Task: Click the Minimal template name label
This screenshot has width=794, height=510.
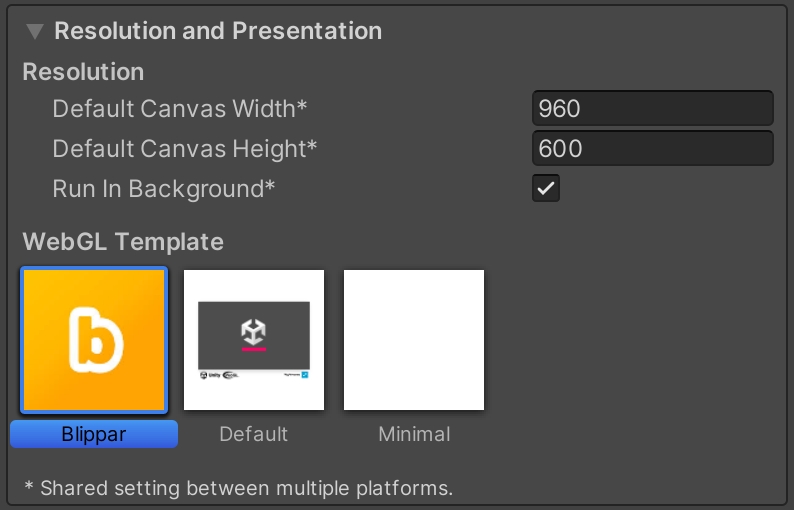Action: pyautogui.click(x=414, y=434)
